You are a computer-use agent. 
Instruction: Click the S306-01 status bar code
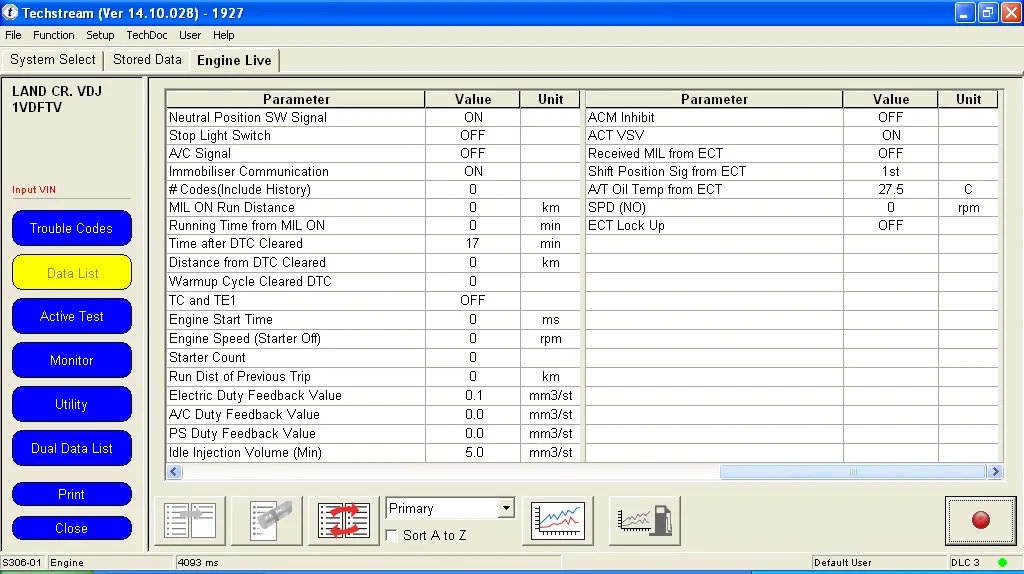22,562
